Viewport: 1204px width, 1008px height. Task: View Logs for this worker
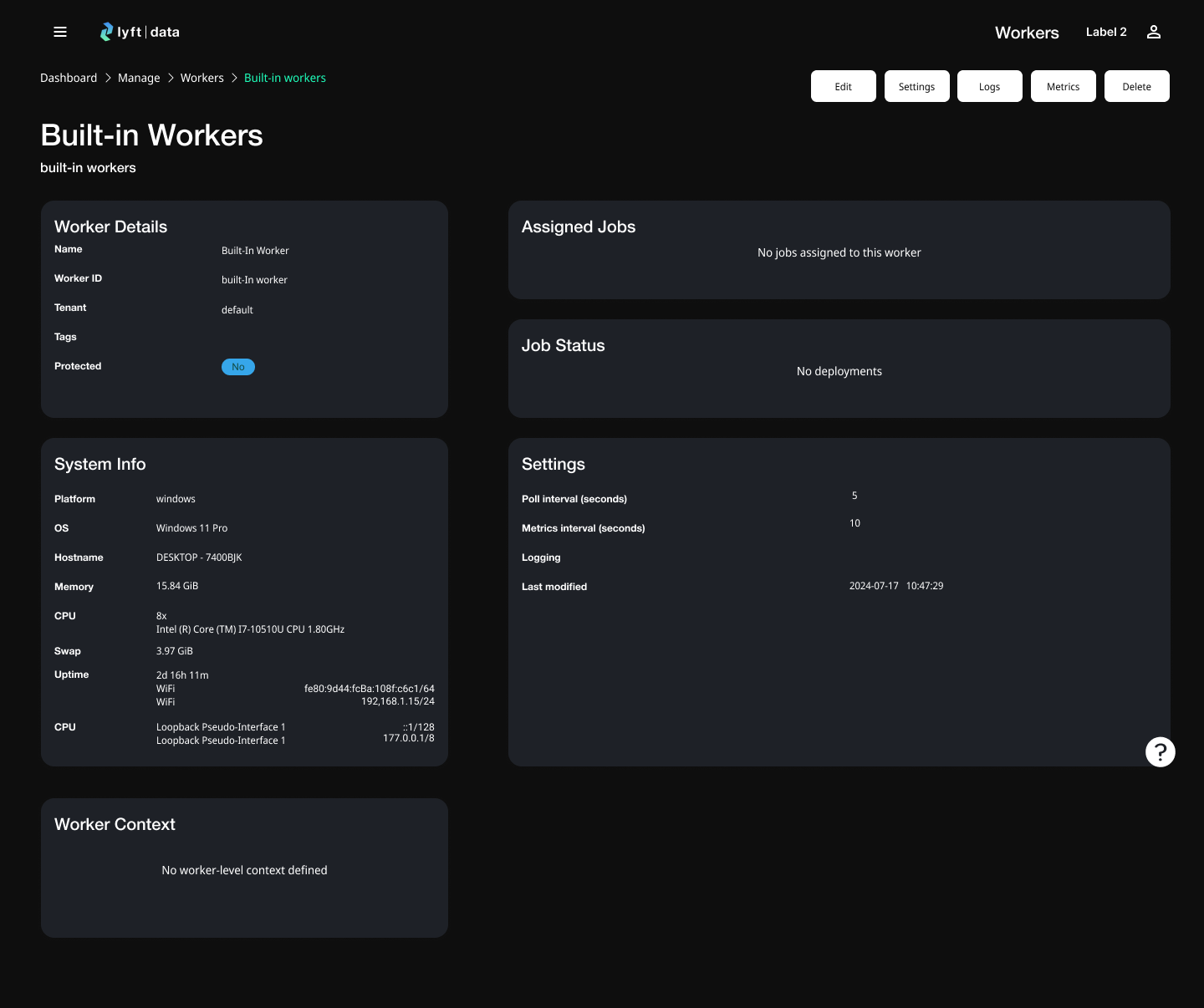(x=989, y=86)
